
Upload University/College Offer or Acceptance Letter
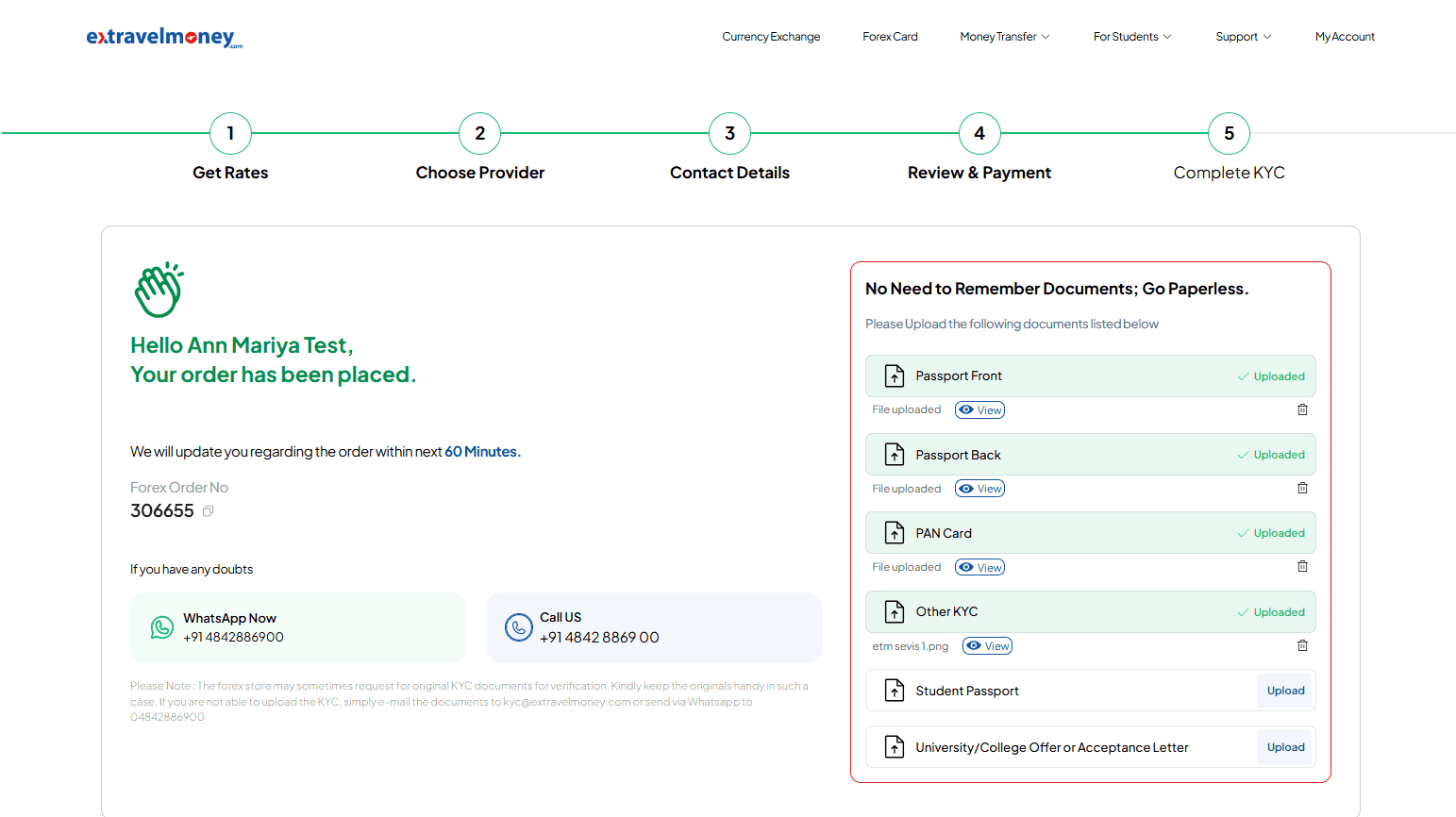pyautogui.click(x=1285, y=747)
